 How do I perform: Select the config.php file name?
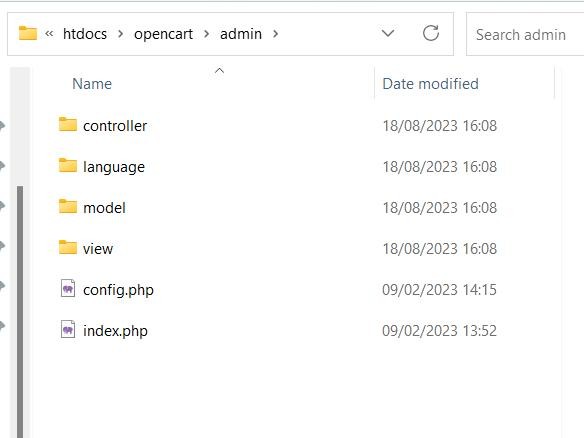(x=118, y=290)
